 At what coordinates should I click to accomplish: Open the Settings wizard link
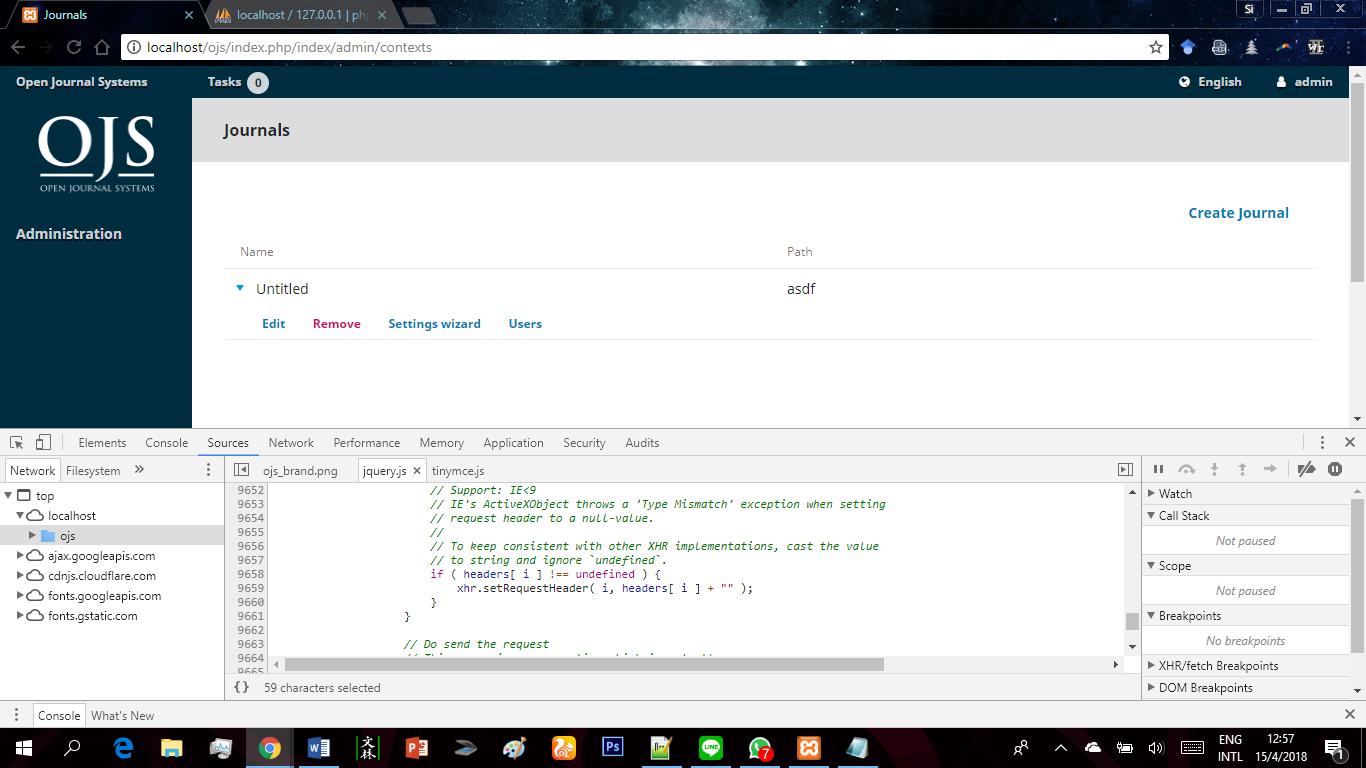[434, 323]
